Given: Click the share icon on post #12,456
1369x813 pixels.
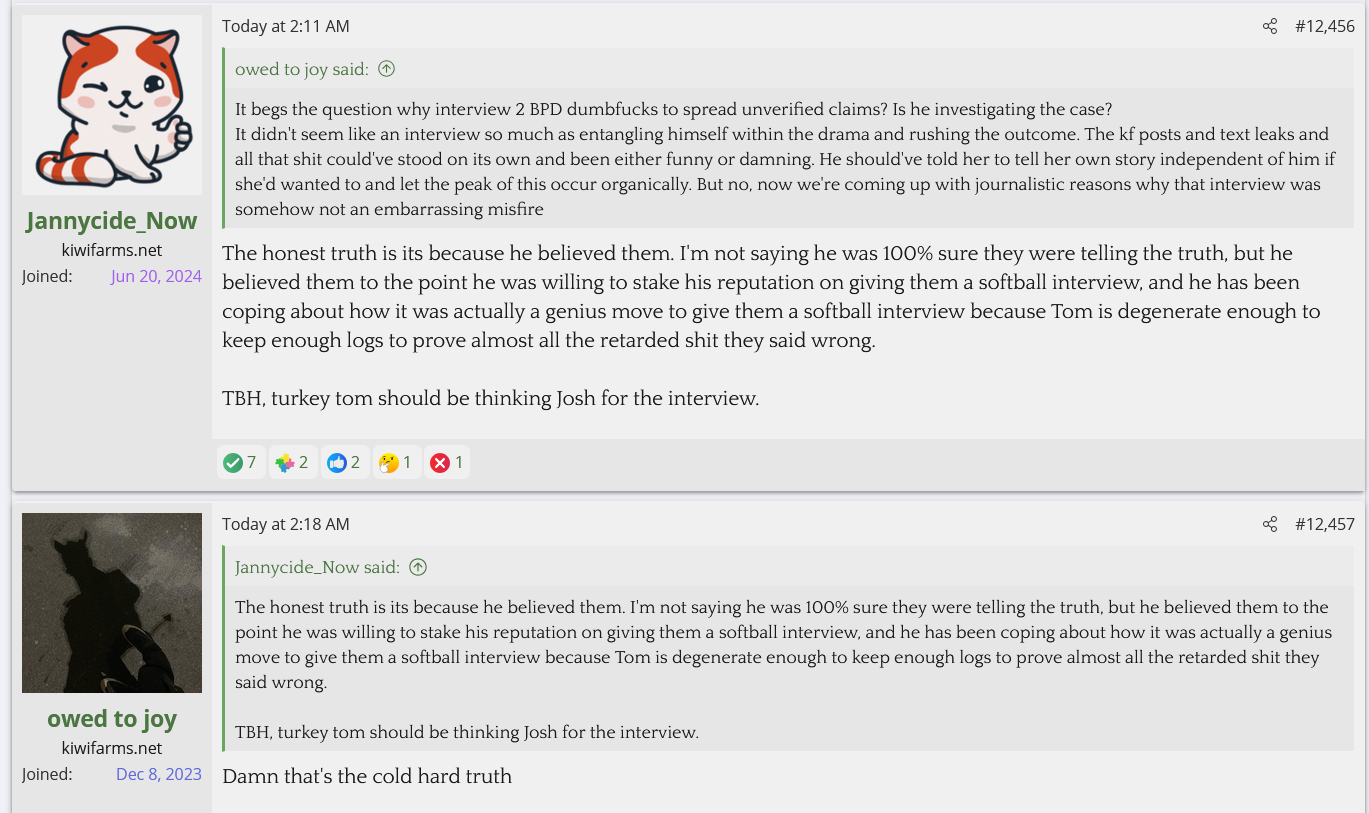Looking at the screenshot, I should coord(1270,27).
